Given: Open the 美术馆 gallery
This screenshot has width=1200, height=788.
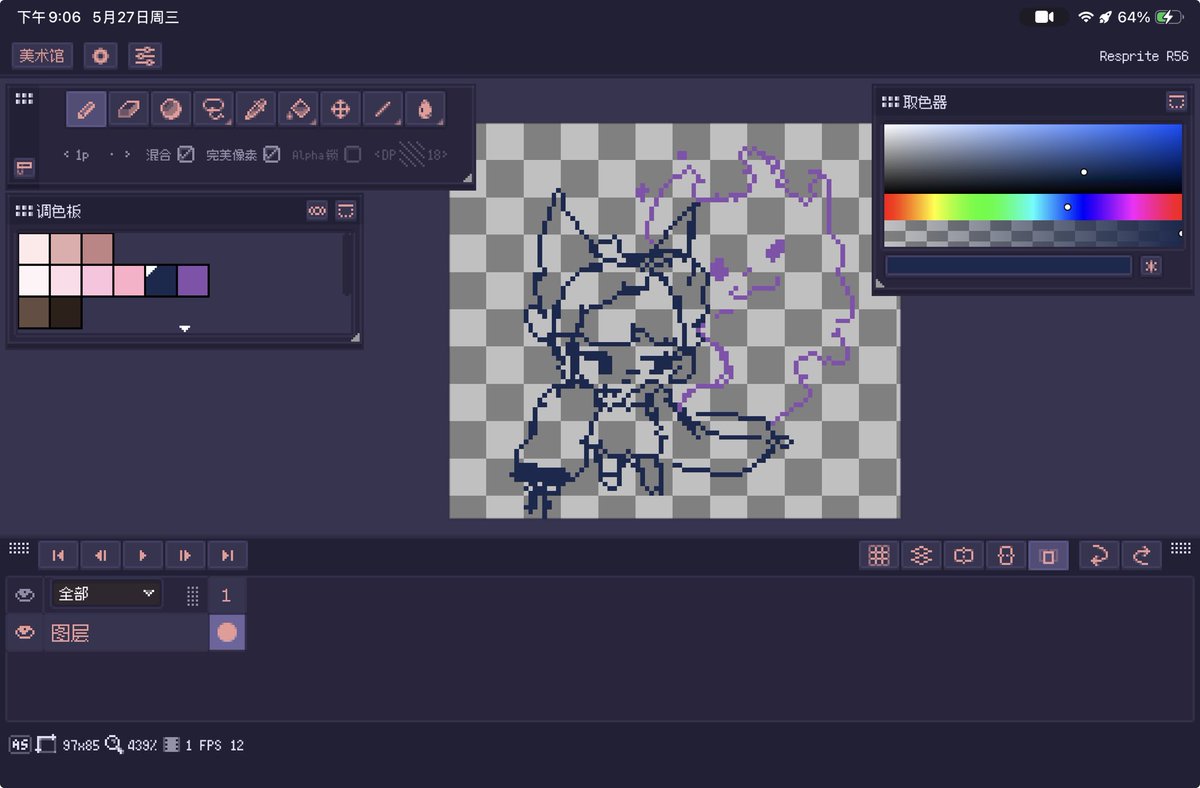Looking at the screenshot, I should pos(42,56).
